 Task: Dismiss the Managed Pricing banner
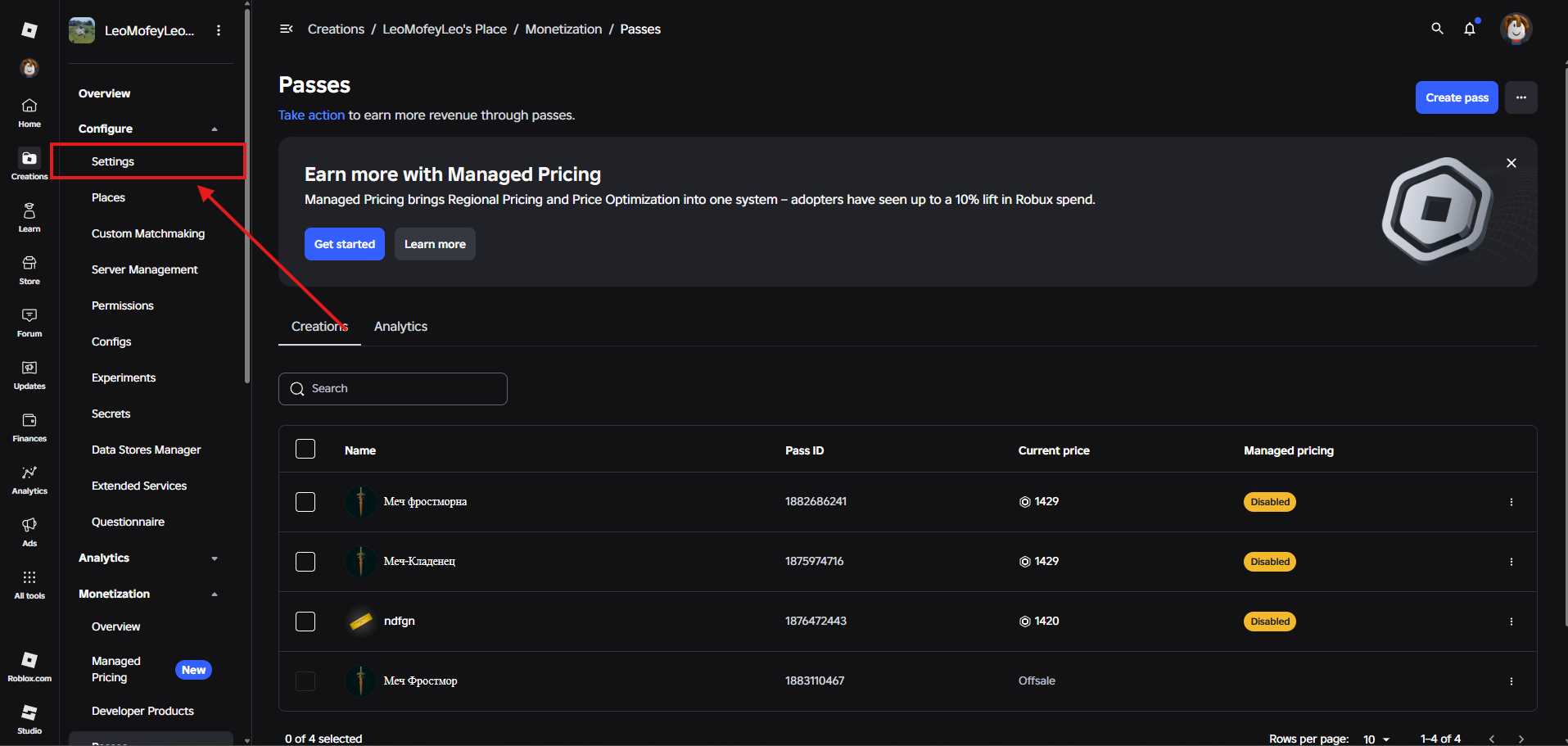click(x=1512, y=163)
